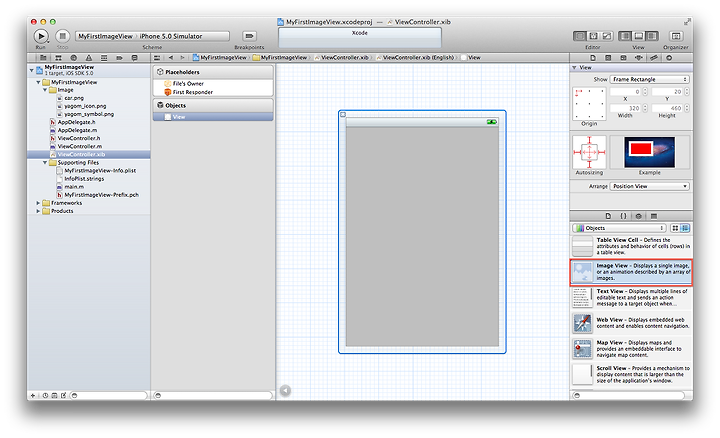This screenshot has width=720, height=438.
Task: Collapse the Supporting Files group
Action: click(45, 163)
